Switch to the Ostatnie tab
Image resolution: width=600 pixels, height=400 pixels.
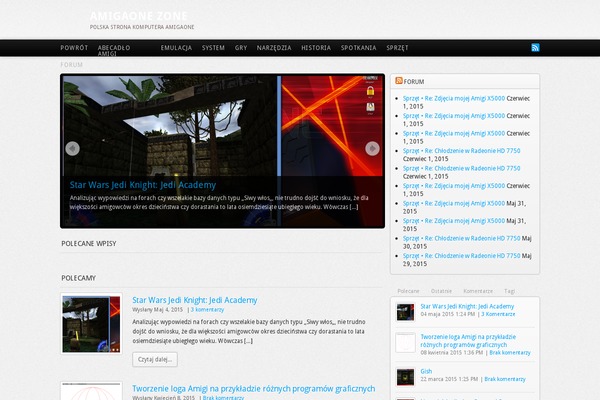click(x=441, y=291)
